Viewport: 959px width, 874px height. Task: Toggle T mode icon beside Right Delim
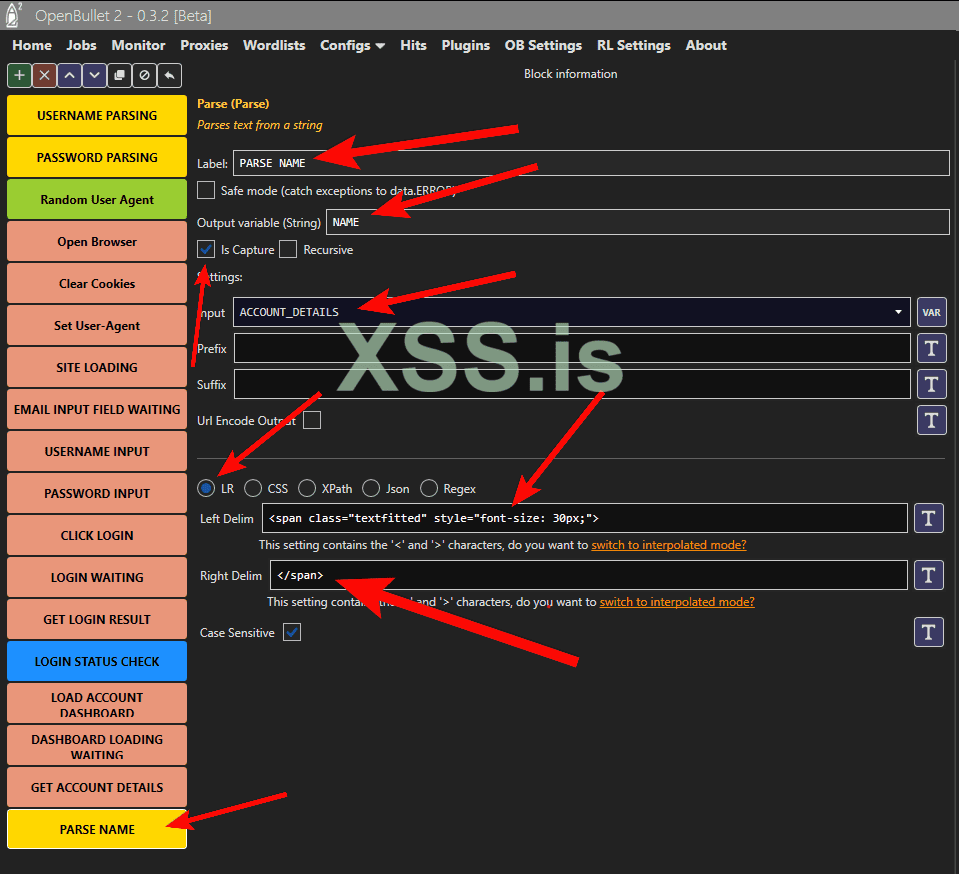pyautogui.click(x=928, y=575)
